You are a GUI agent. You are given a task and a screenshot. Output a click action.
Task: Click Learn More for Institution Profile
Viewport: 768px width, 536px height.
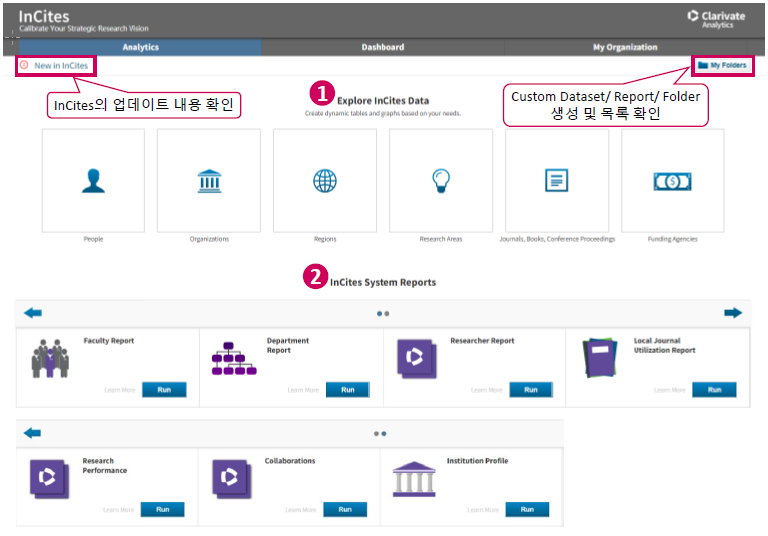pyautogui.click(x=483, y=510)
